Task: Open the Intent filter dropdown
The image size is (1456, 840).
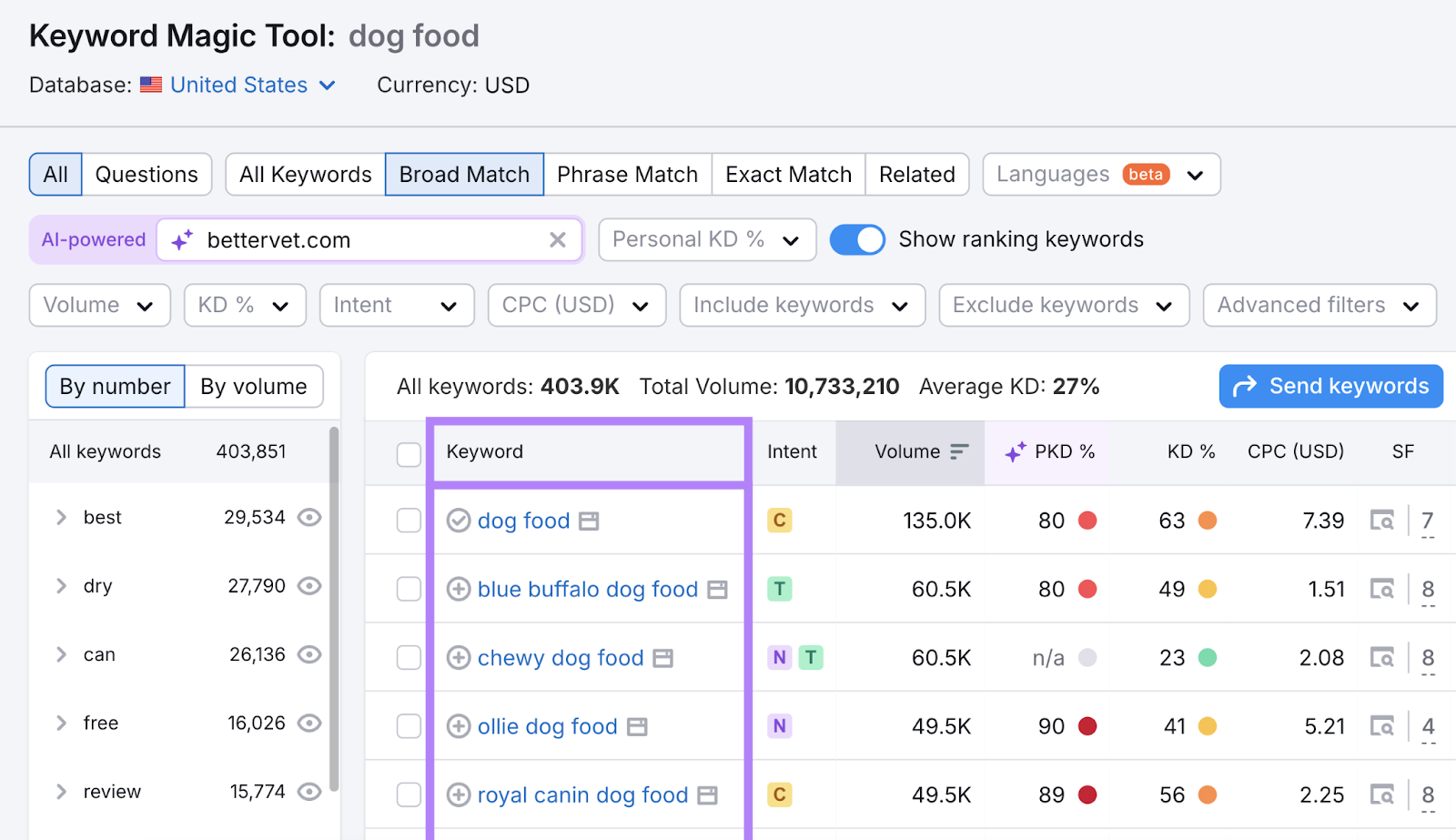Action: click(397, 305)
